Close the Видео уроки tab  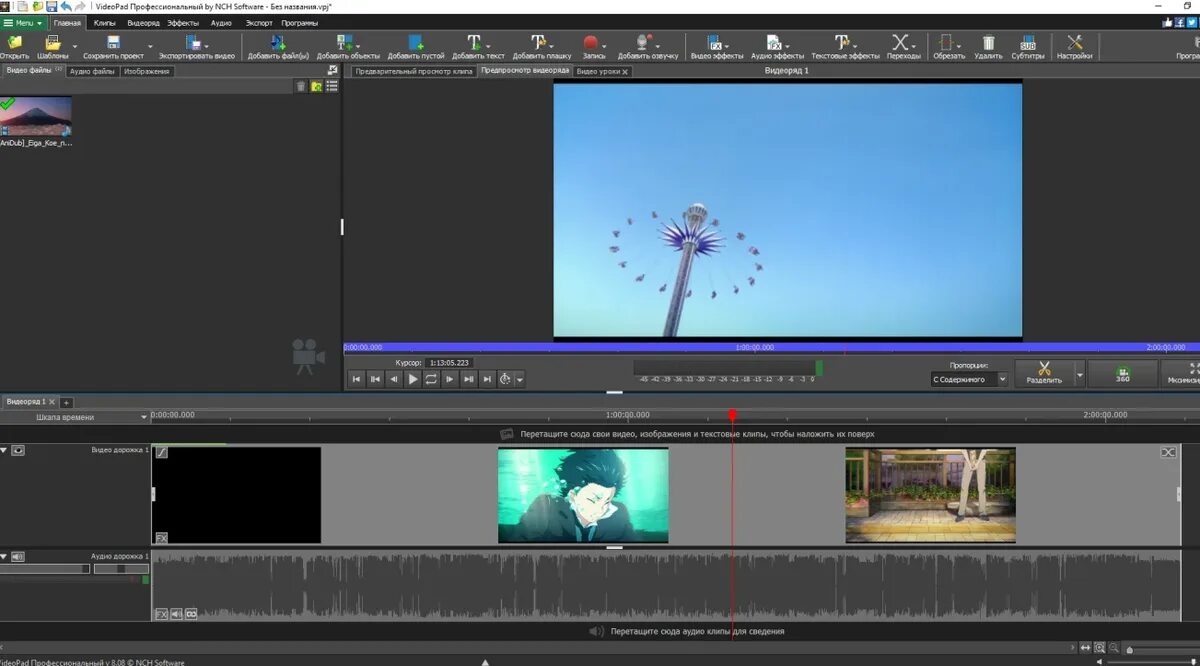click(625, 72)
